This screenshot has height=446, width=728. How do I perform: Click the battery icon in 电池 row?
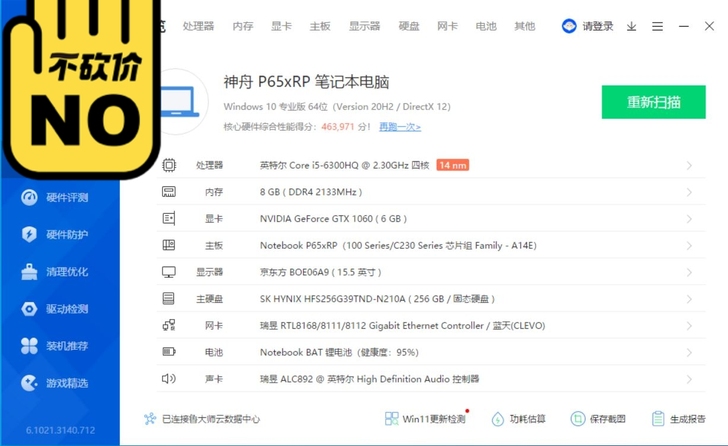point(169,352)
